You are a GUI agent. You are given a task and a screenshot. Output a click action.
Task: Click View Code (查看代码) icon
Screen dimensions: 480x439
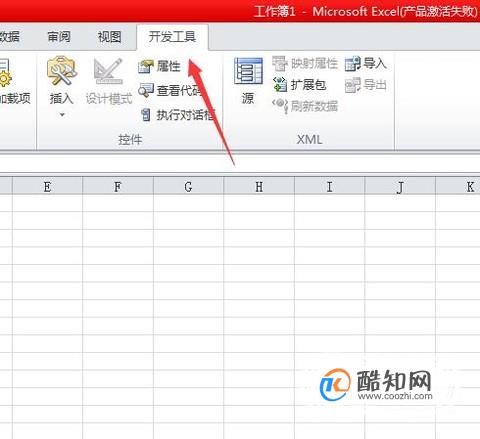click(145, 90)
